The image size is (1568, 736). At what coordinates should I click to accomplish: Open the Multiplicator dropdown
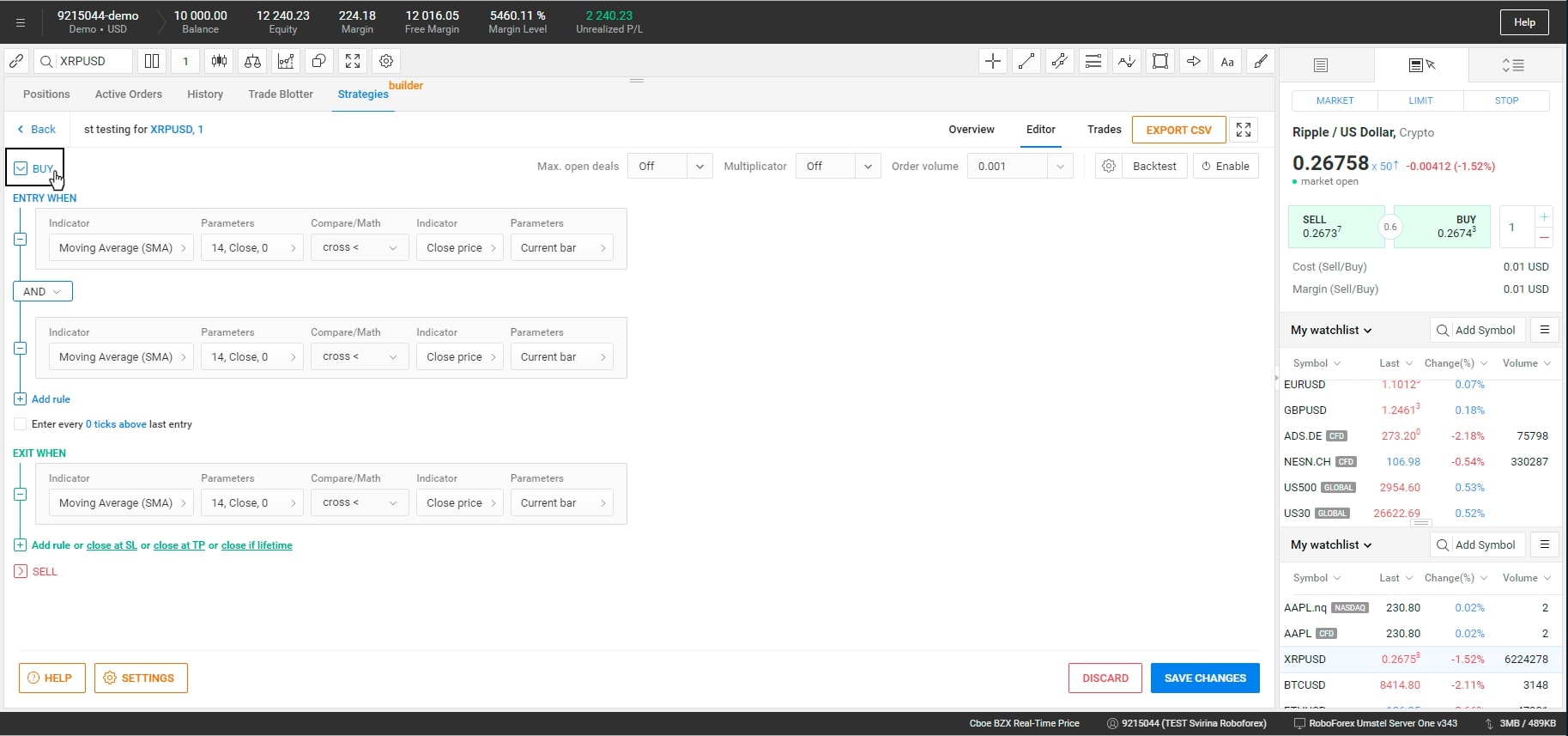[x=838, y=166]
